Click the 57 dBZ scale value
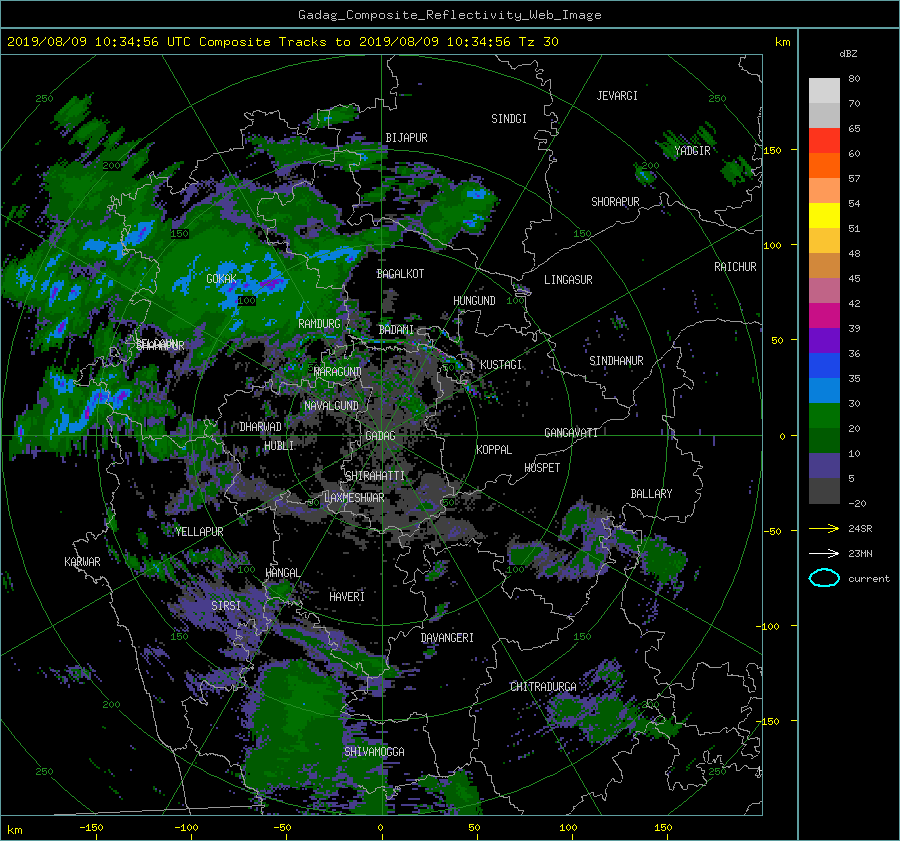This screenshot has width=900, height=841. pyautogui.click(x=854, y=179)
